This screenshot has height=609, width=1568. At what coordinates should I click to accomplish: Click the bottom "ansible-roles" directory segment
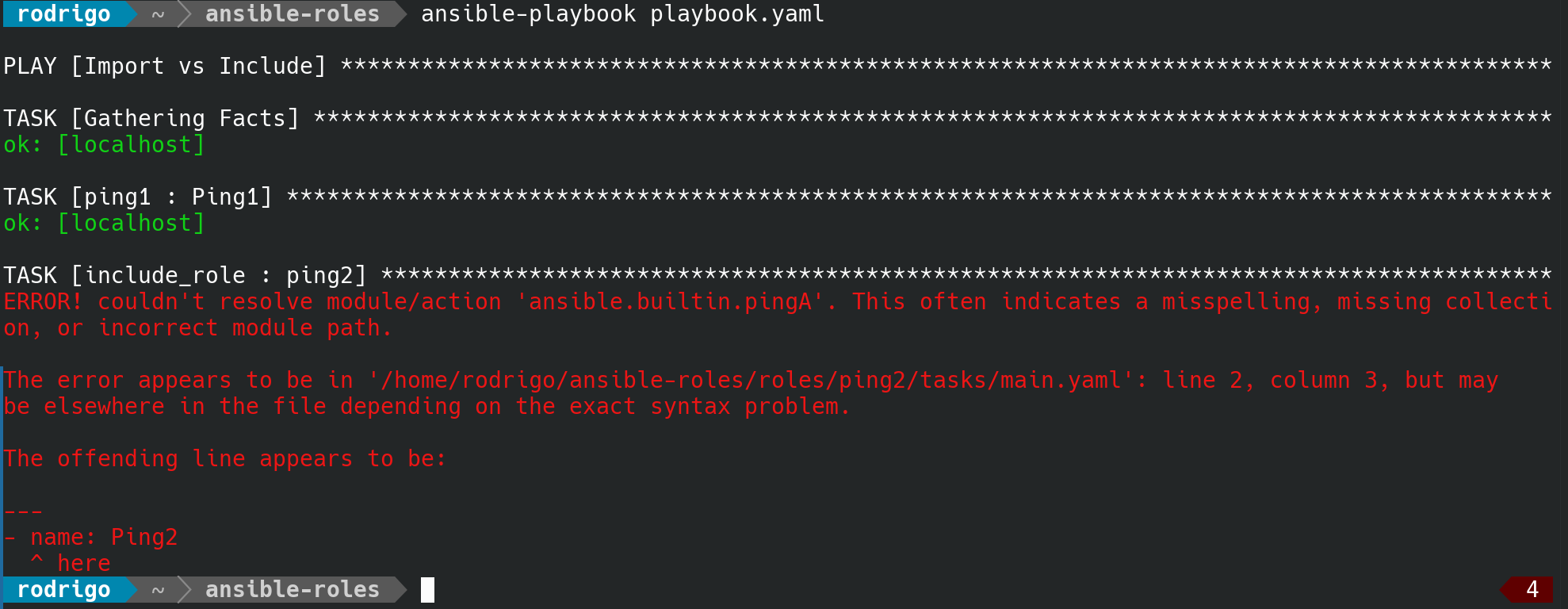(x=292, y=589)
